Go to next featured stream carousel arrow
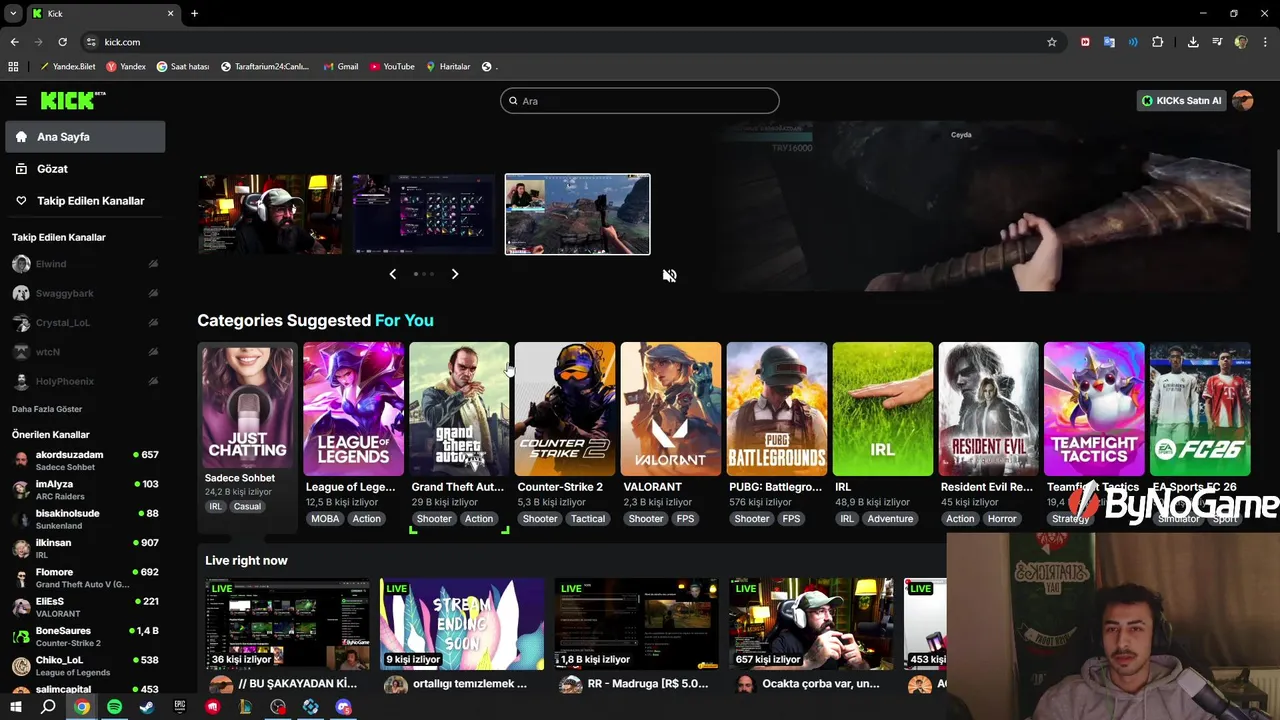This screenshot has width=1280, height=720. tap(455, 274)
